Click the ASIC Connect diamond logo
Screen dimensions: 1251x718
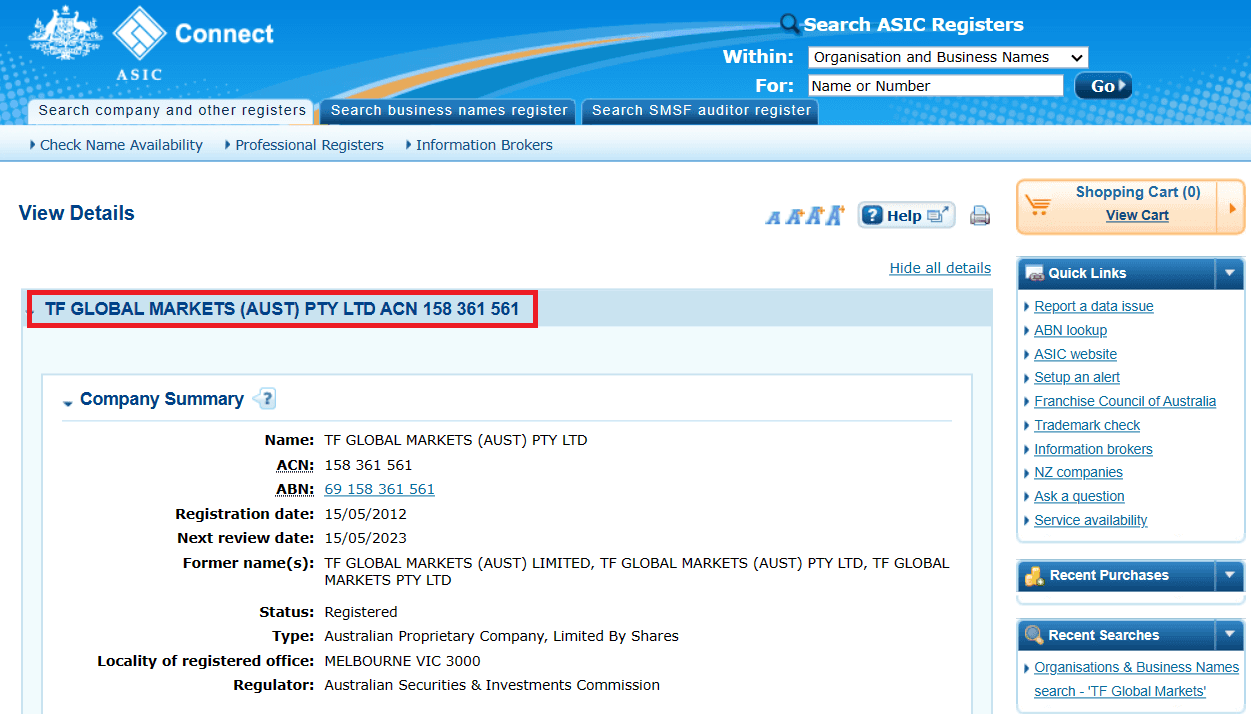[x=139, y=33]
